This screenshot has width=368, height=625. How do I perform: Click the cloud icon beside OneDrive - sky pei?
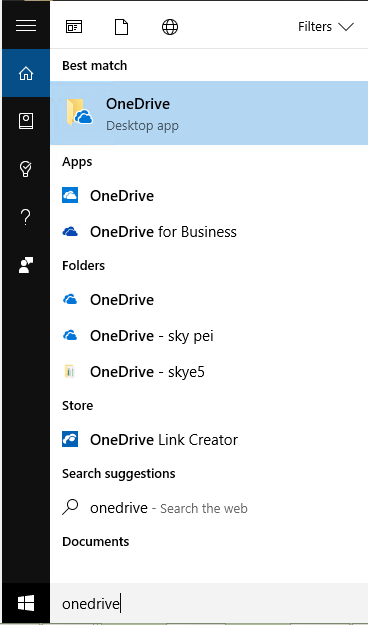pos(70,336)
